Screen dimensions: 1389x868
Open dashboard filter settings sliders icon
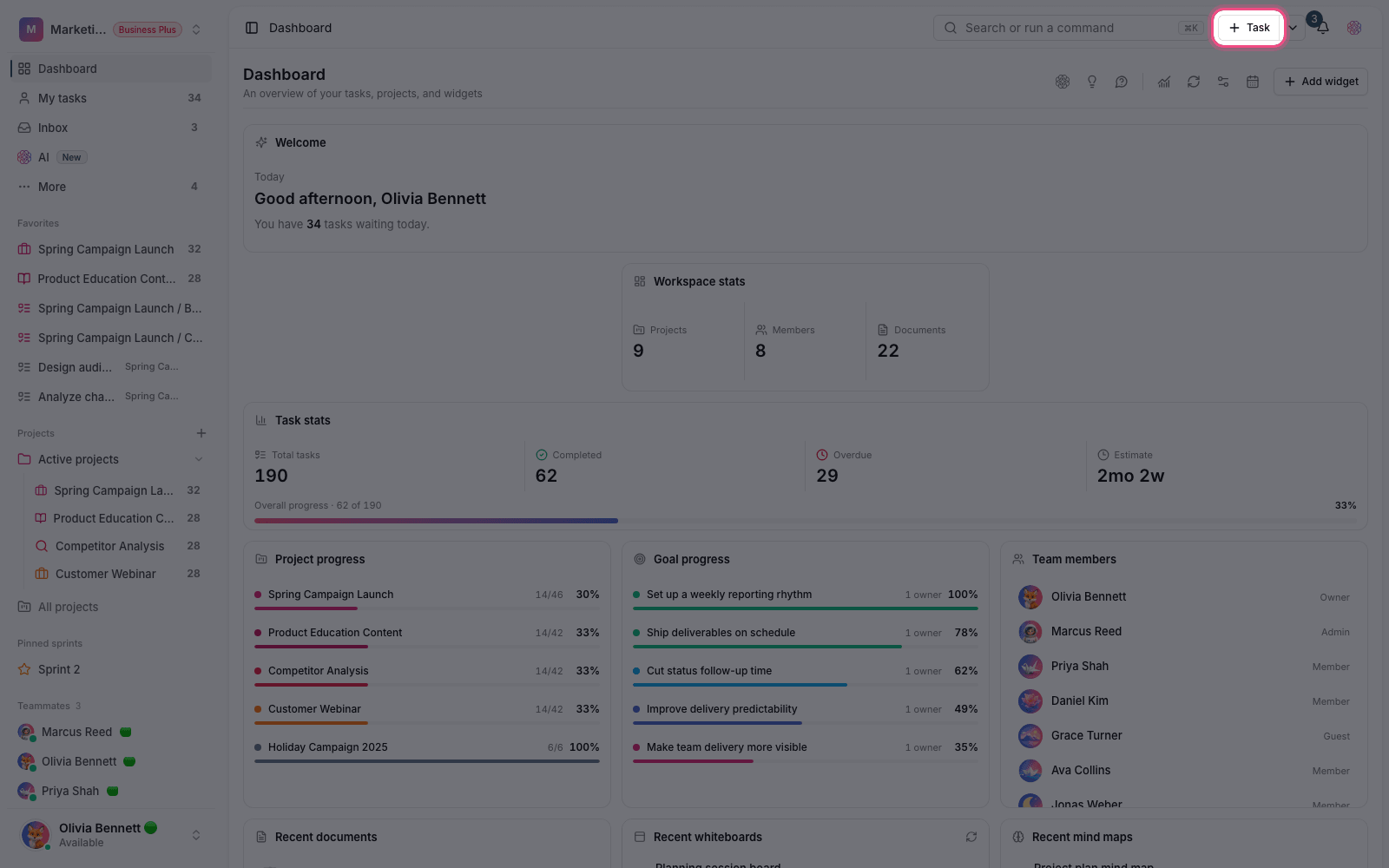1223,82
